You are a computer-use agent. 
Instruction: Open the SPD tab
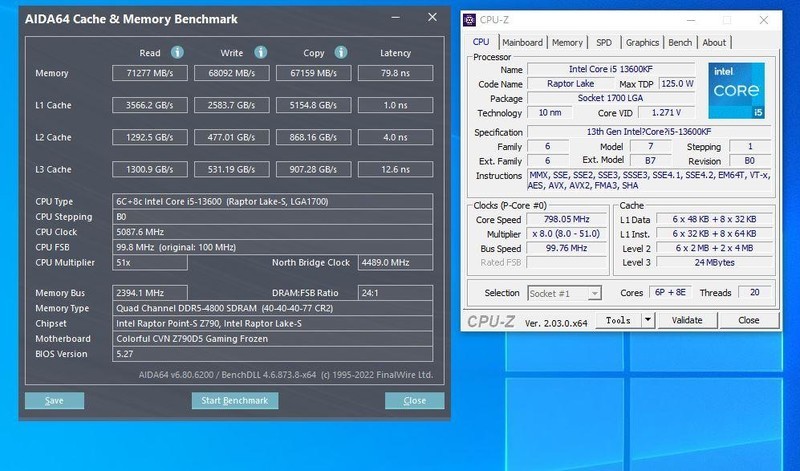click(x=604, y=42)
